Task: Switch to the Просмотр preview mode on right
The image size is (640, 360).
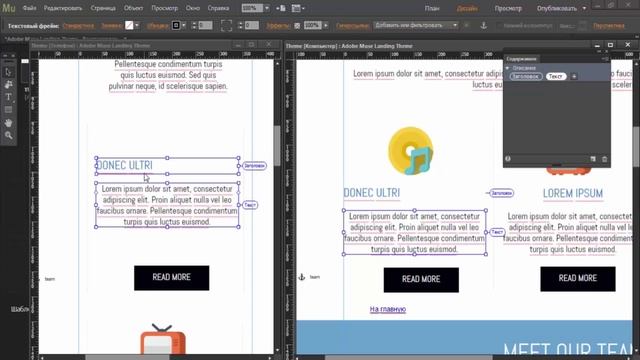Action: 508,8
